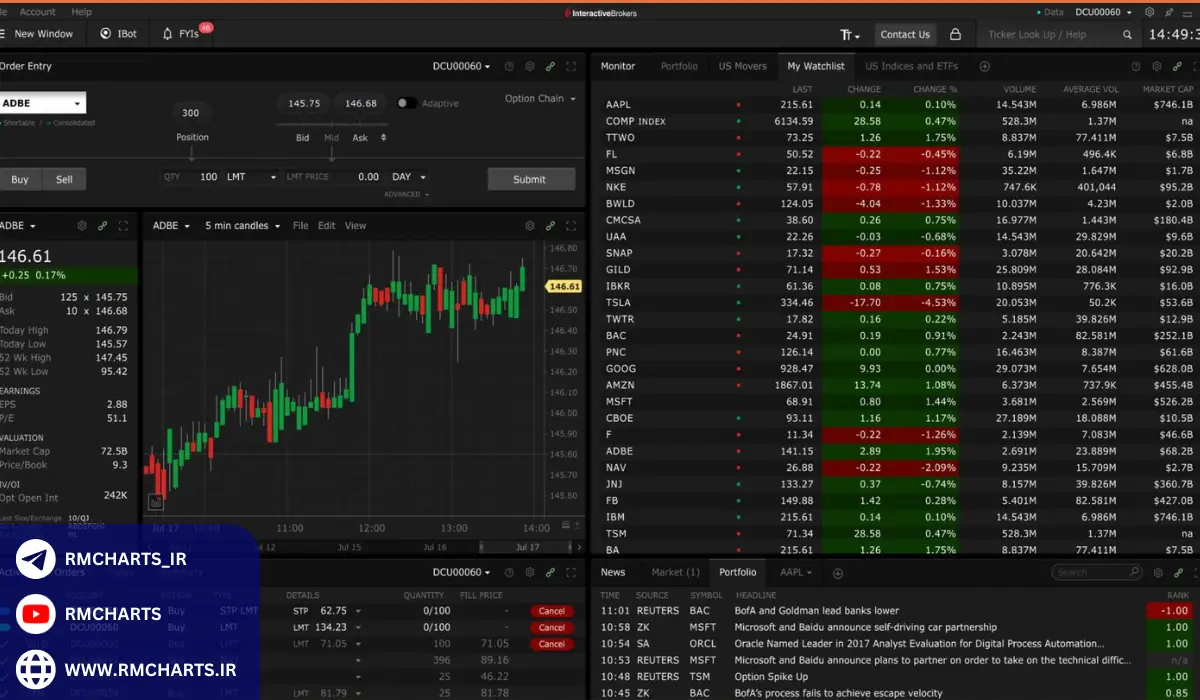Open the font size adjuster icon
Screen dimensions: 1200x700
[849, 34]
